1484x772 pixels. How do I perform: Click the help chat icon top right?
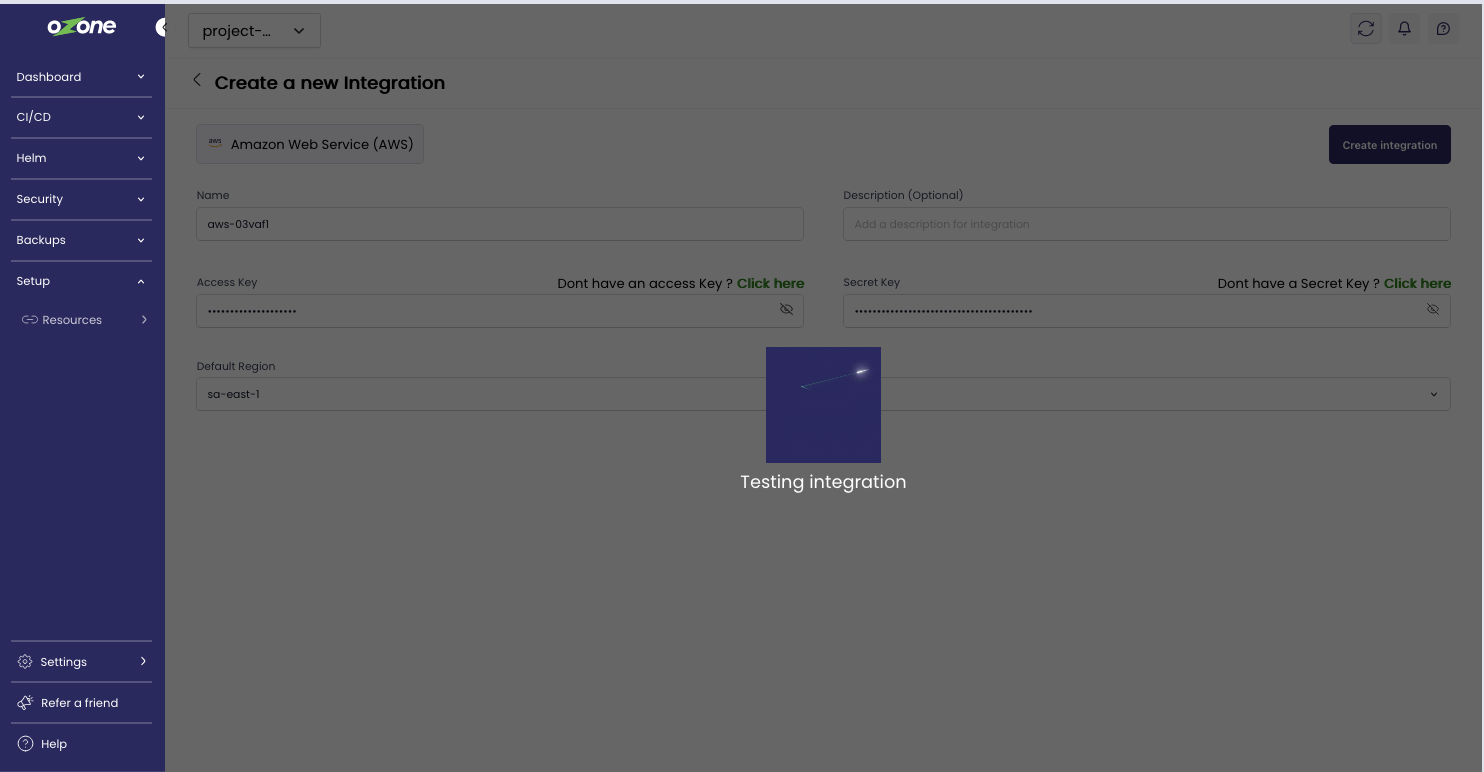1442,29
